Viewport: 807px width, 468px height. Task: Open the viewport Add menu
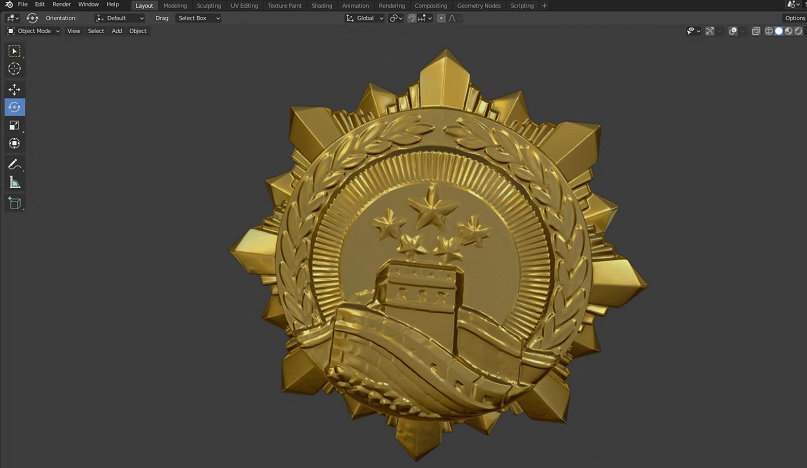coord(117,31)
